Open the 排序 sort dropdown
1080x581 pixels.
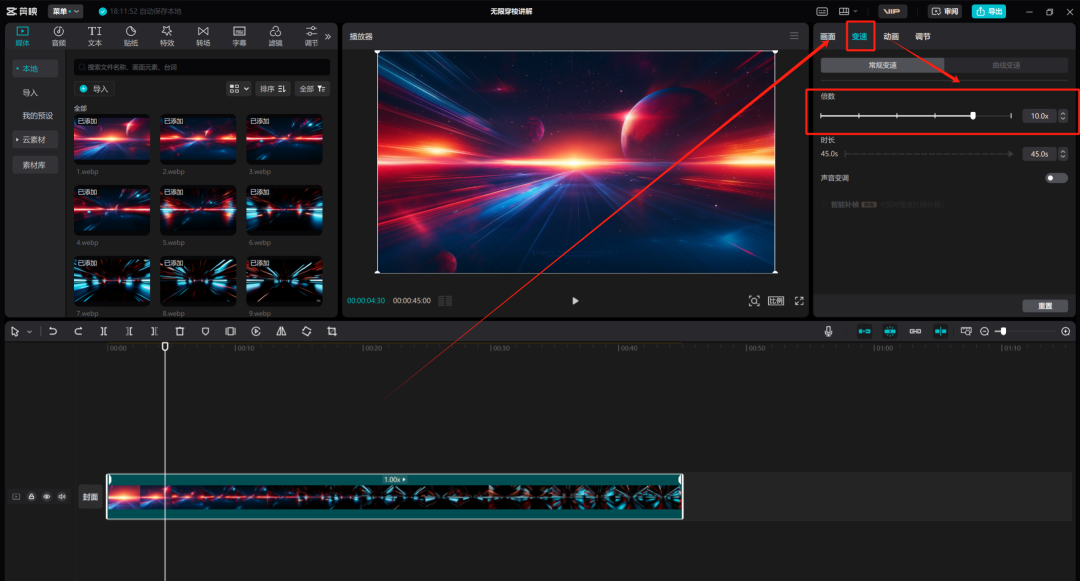272,89
